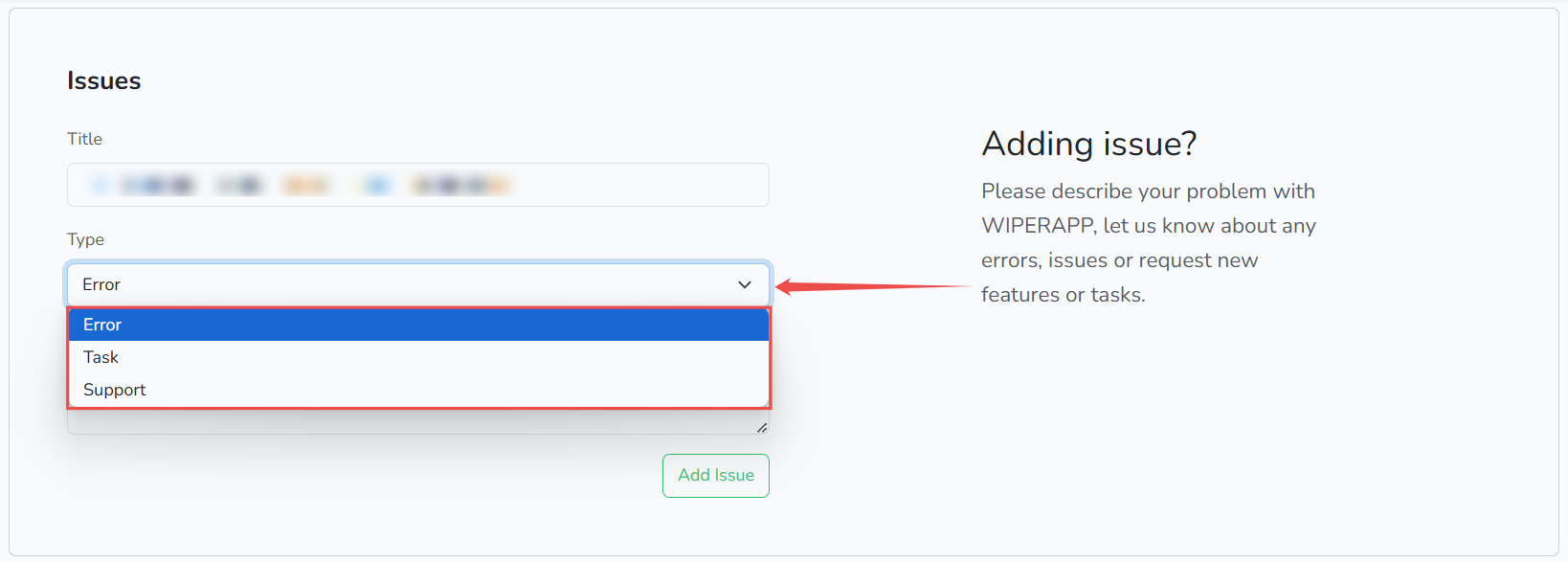Click the Issues heading
The width and height of the screenshot is (1568, 562).
coord(103,81)
